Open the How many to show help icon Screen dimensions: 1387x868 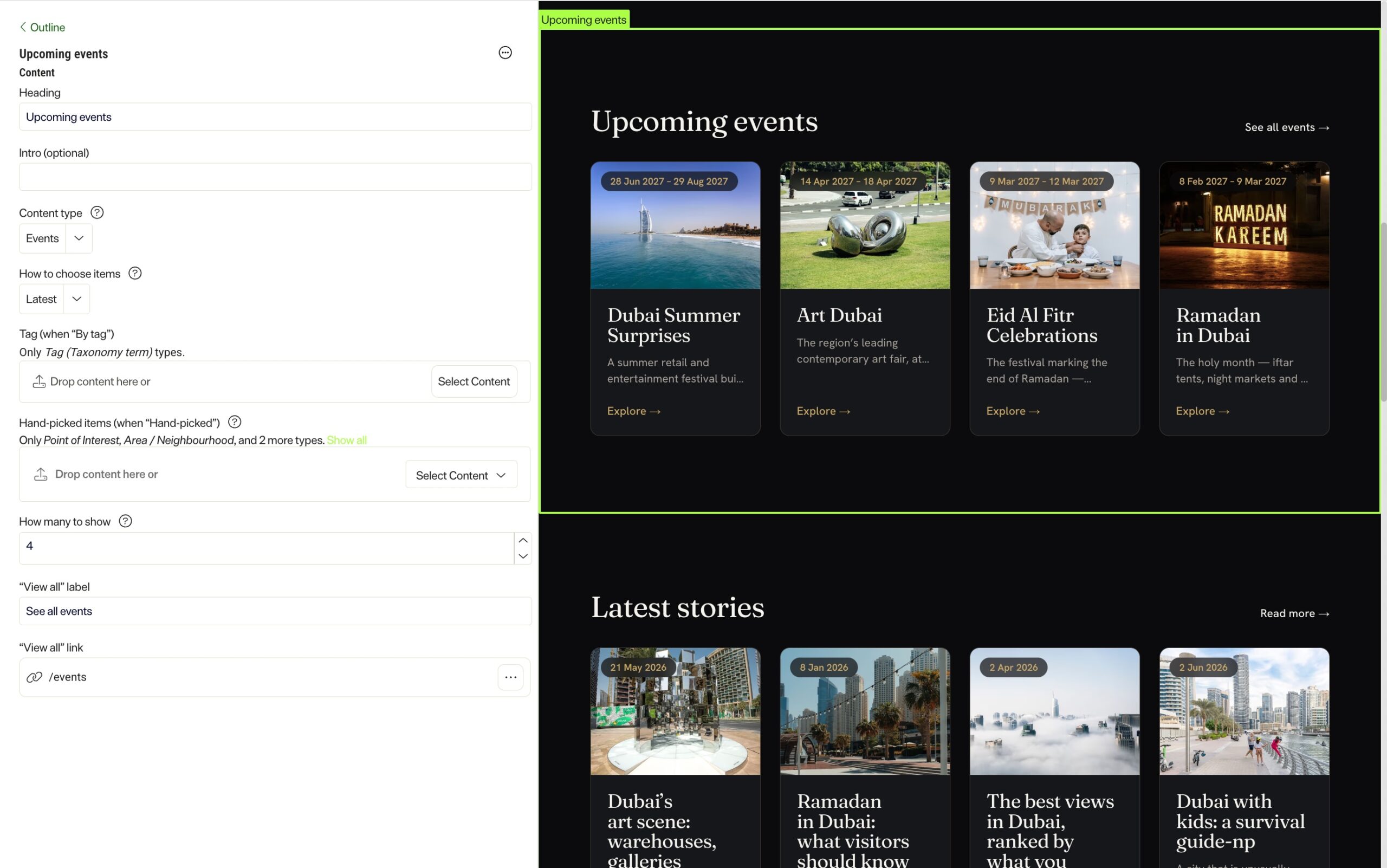pyautogui.click(x=125, y=521)
